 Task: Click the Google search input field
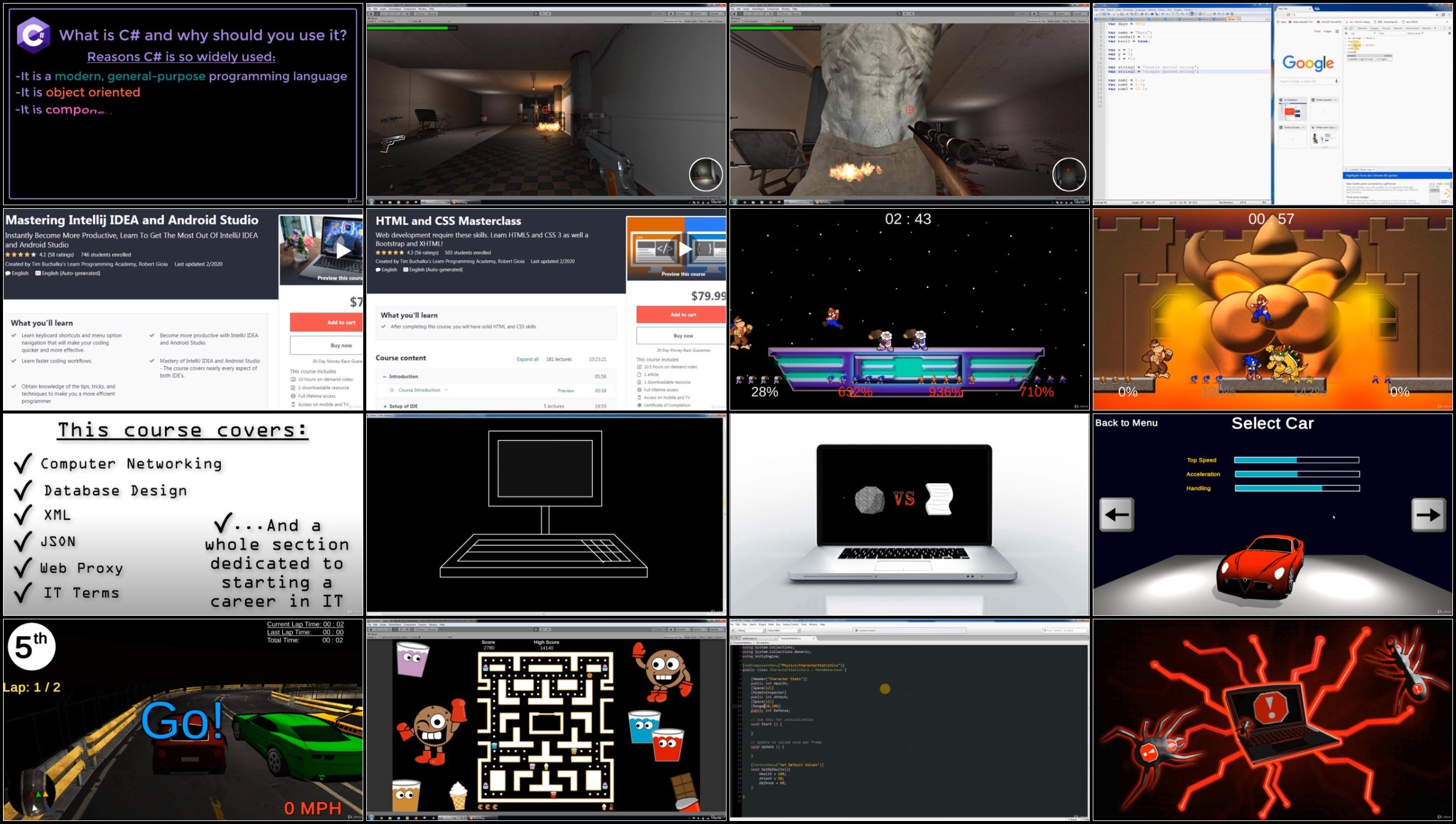coord(1309,81)
